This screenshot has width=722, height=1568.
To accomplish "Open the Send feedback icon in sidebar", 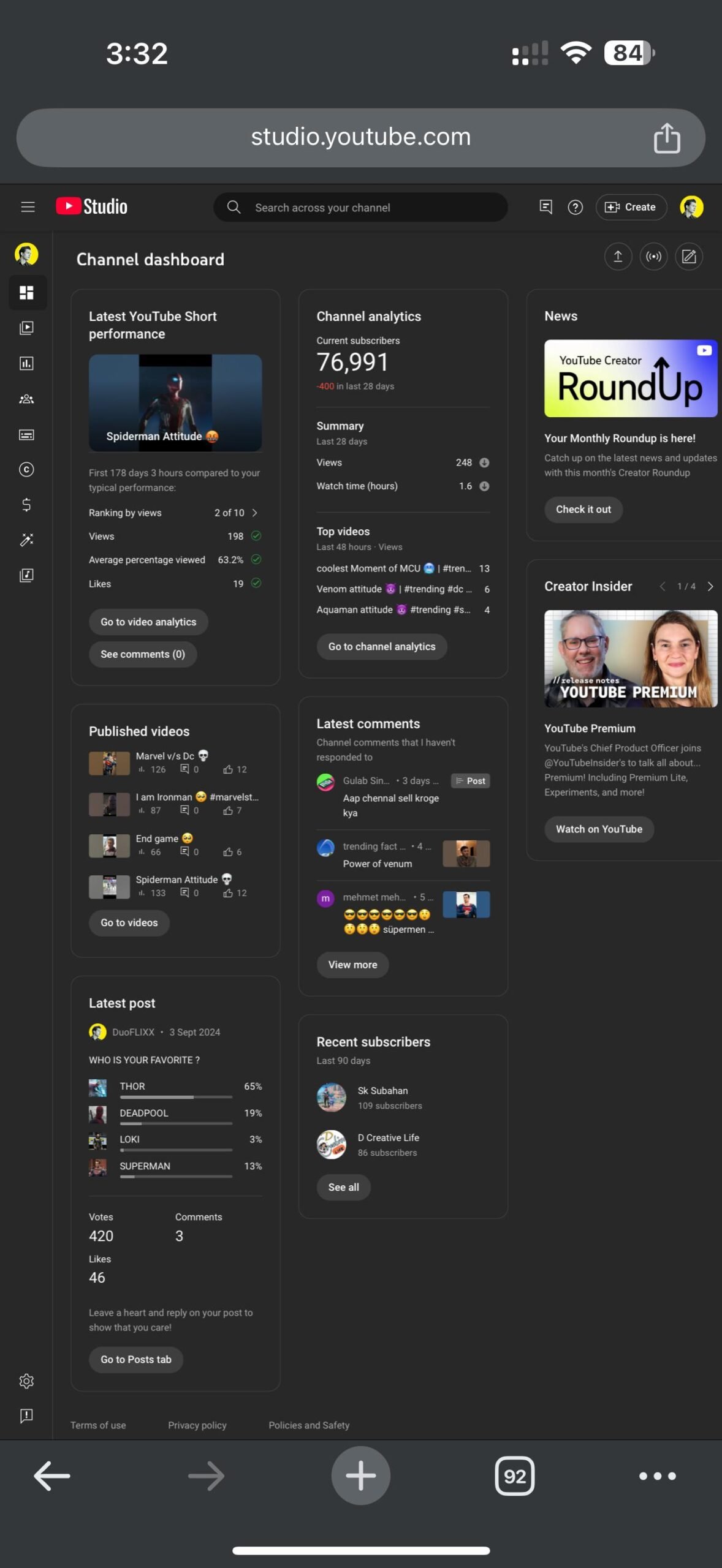I will 26,1416.
